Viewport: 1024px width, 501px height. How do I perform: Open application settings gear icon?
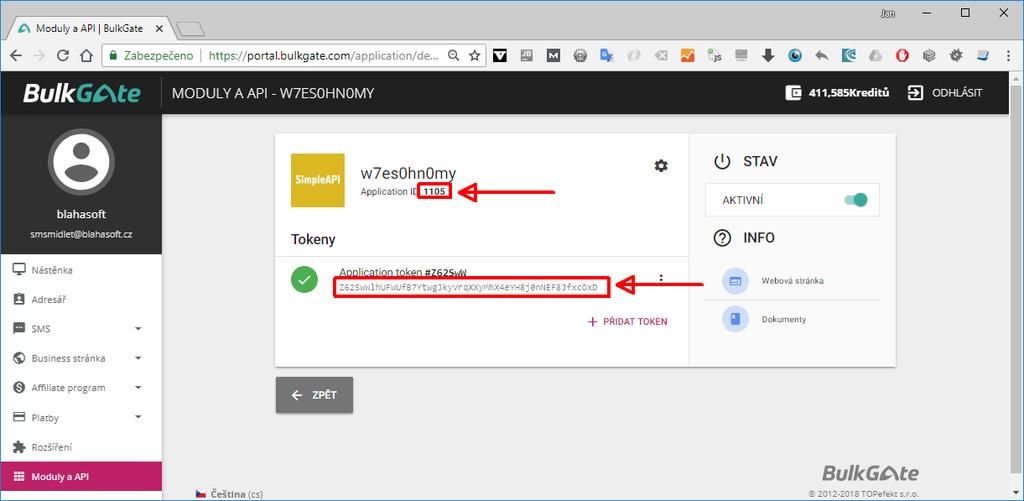click(x=661, y=166)
